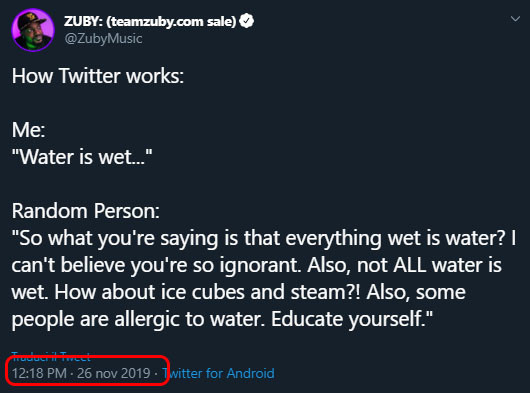Viewport: 530px width, 393px height.
Task: Click the Traduci il Tweet link
Action: coord(51,356)
